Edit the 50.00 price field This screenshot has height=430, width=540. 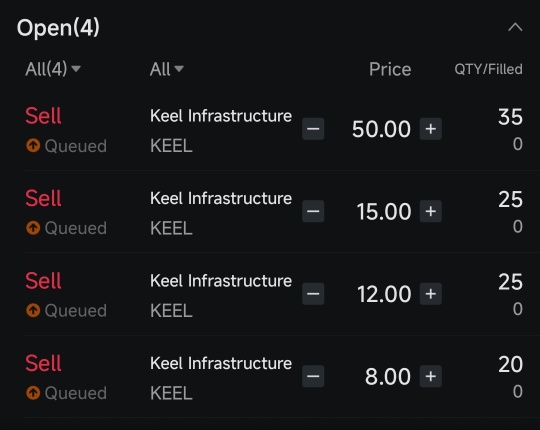381,129
